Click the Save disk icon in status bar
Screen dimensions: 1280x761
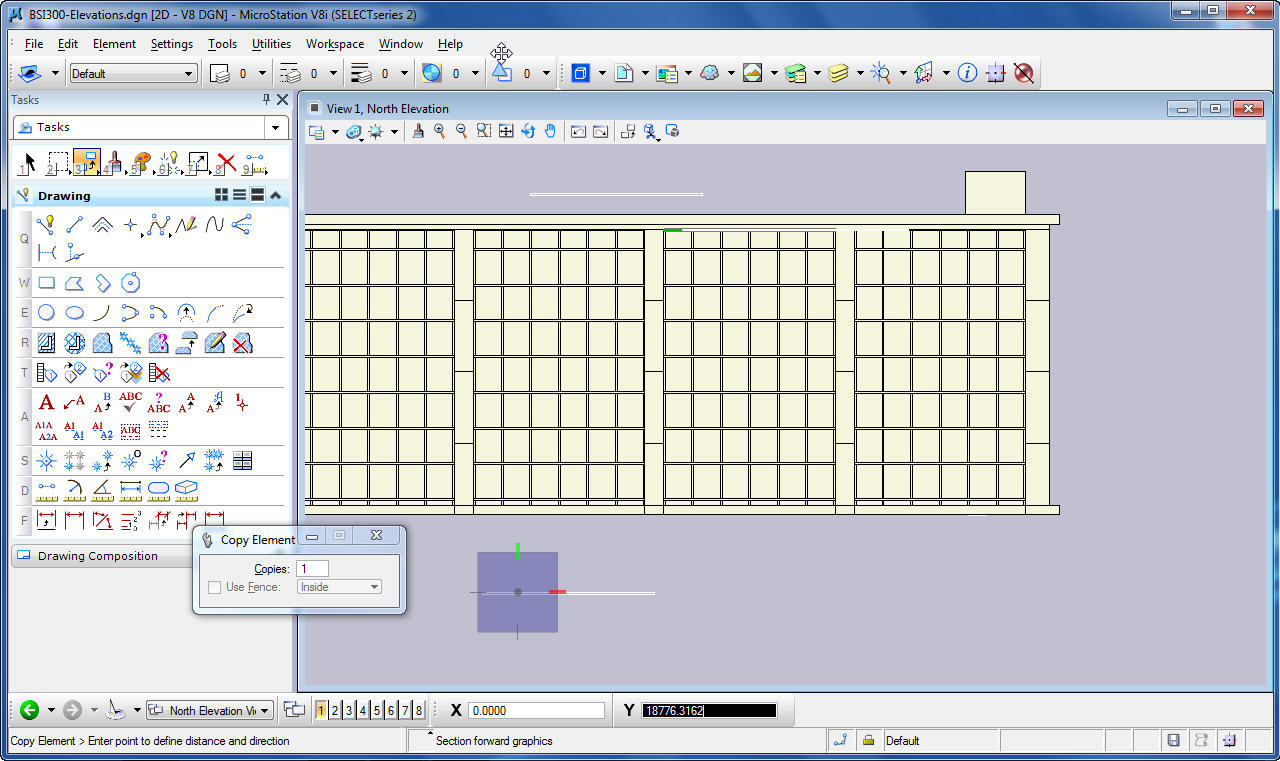coord(1173,740)
